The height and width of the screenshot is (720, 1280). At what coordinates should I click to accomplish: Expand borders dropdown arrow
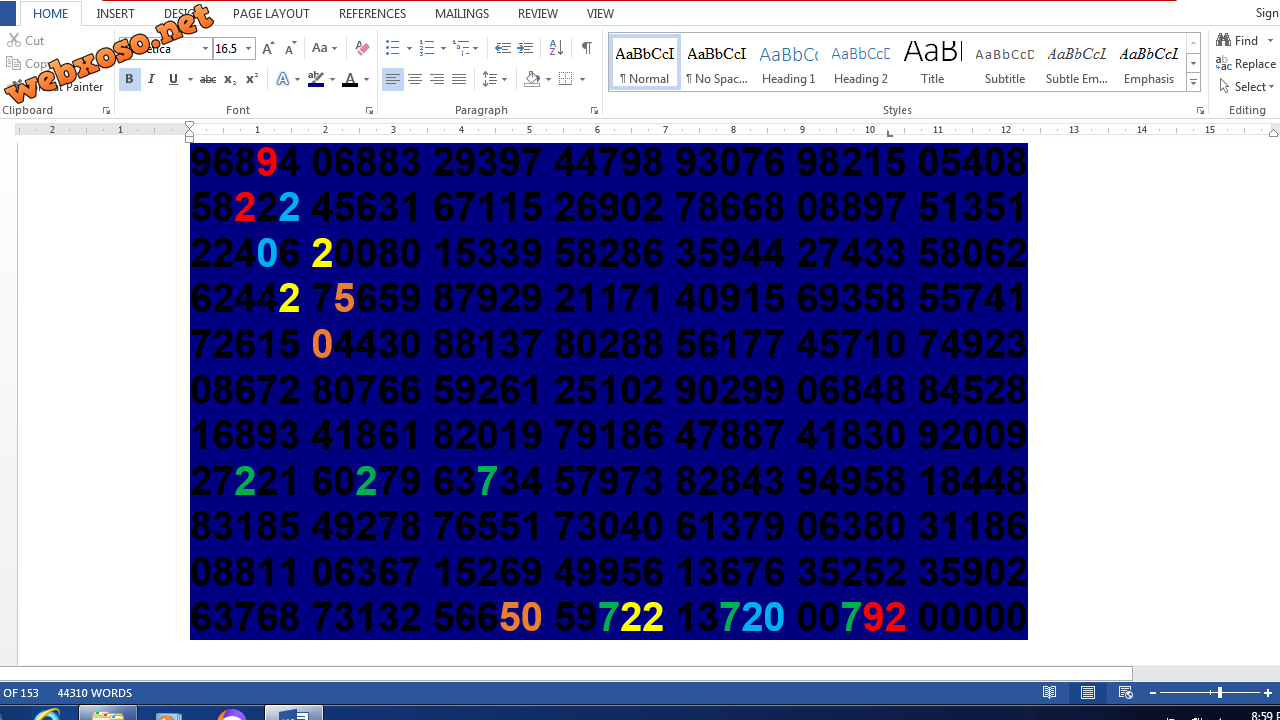coord(582,79)
